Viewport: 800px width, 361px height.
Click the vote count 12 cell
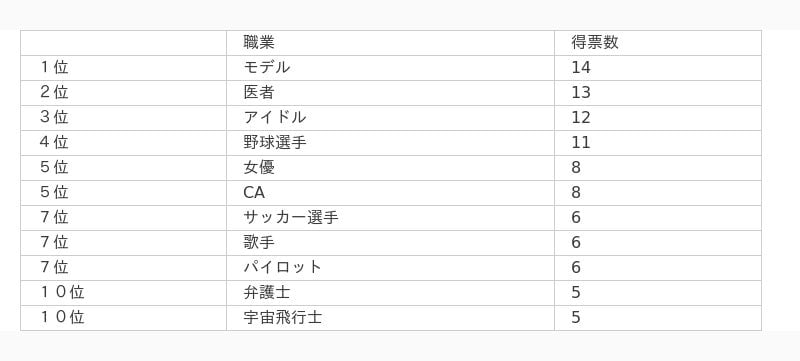pos(658,118)
